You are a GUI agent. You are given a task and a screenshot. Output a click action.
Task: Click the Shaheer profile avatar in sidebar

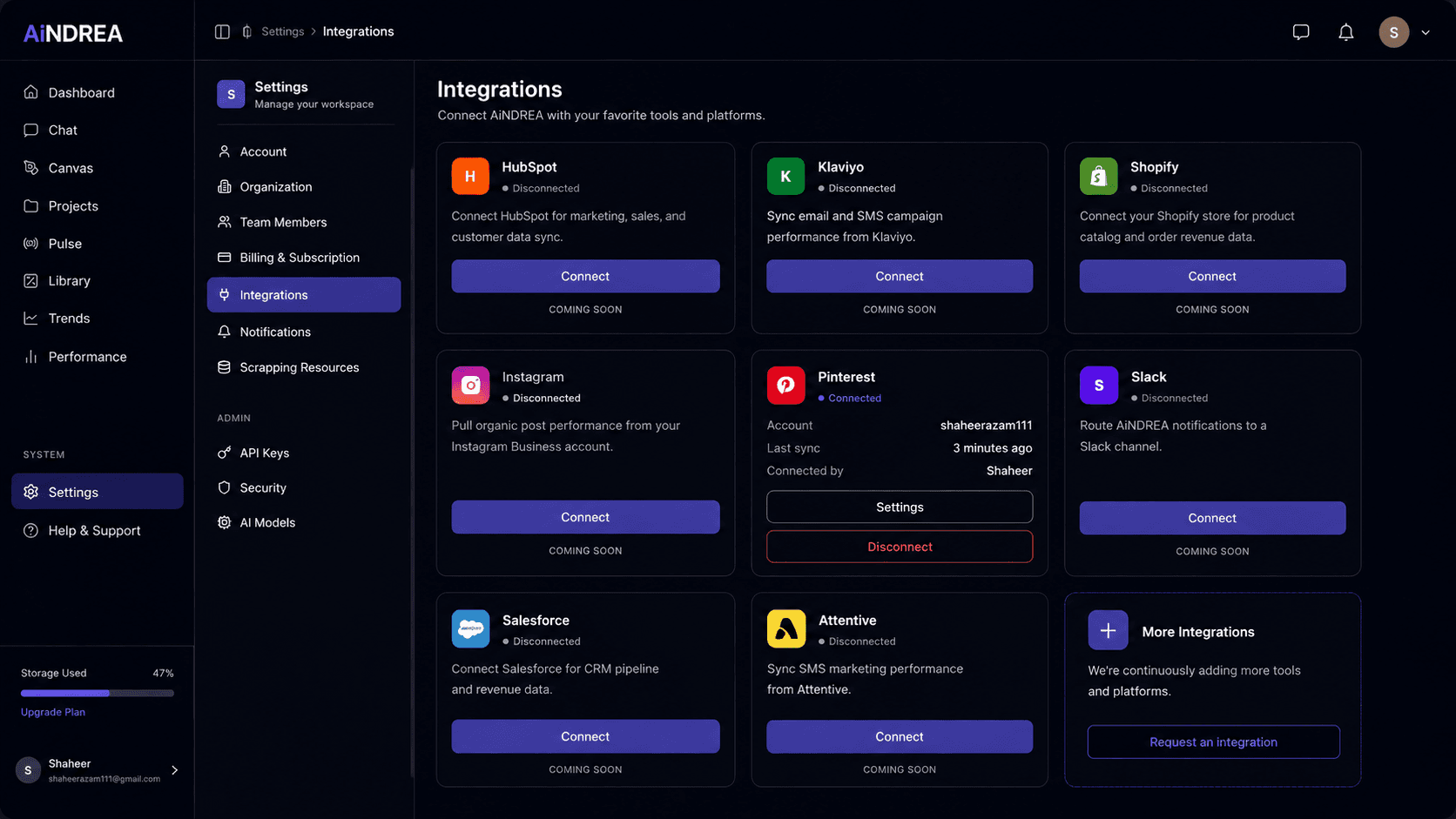[x=28, y=770]
